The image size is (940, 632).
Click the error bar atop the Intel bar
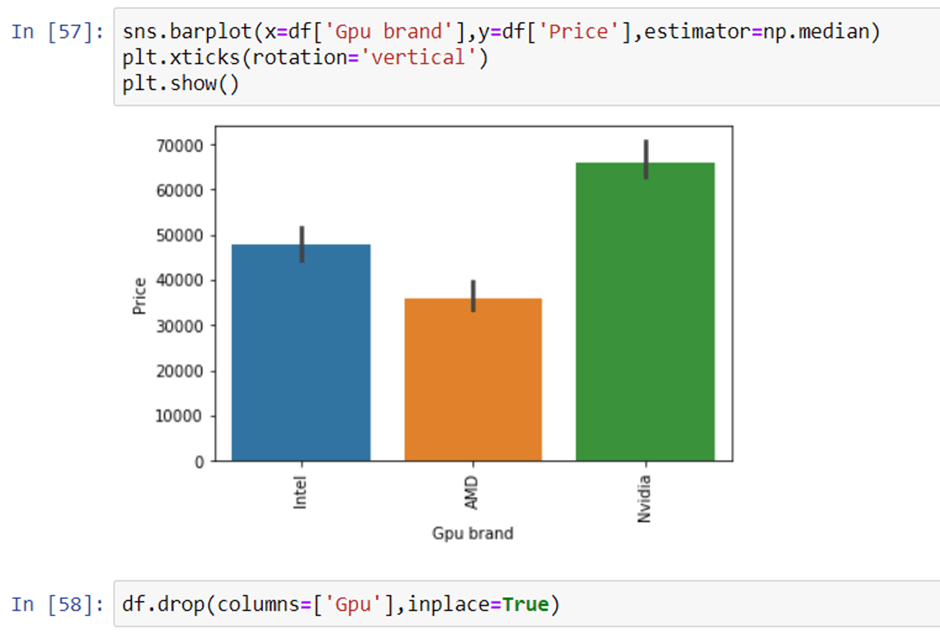click(302, 245)
